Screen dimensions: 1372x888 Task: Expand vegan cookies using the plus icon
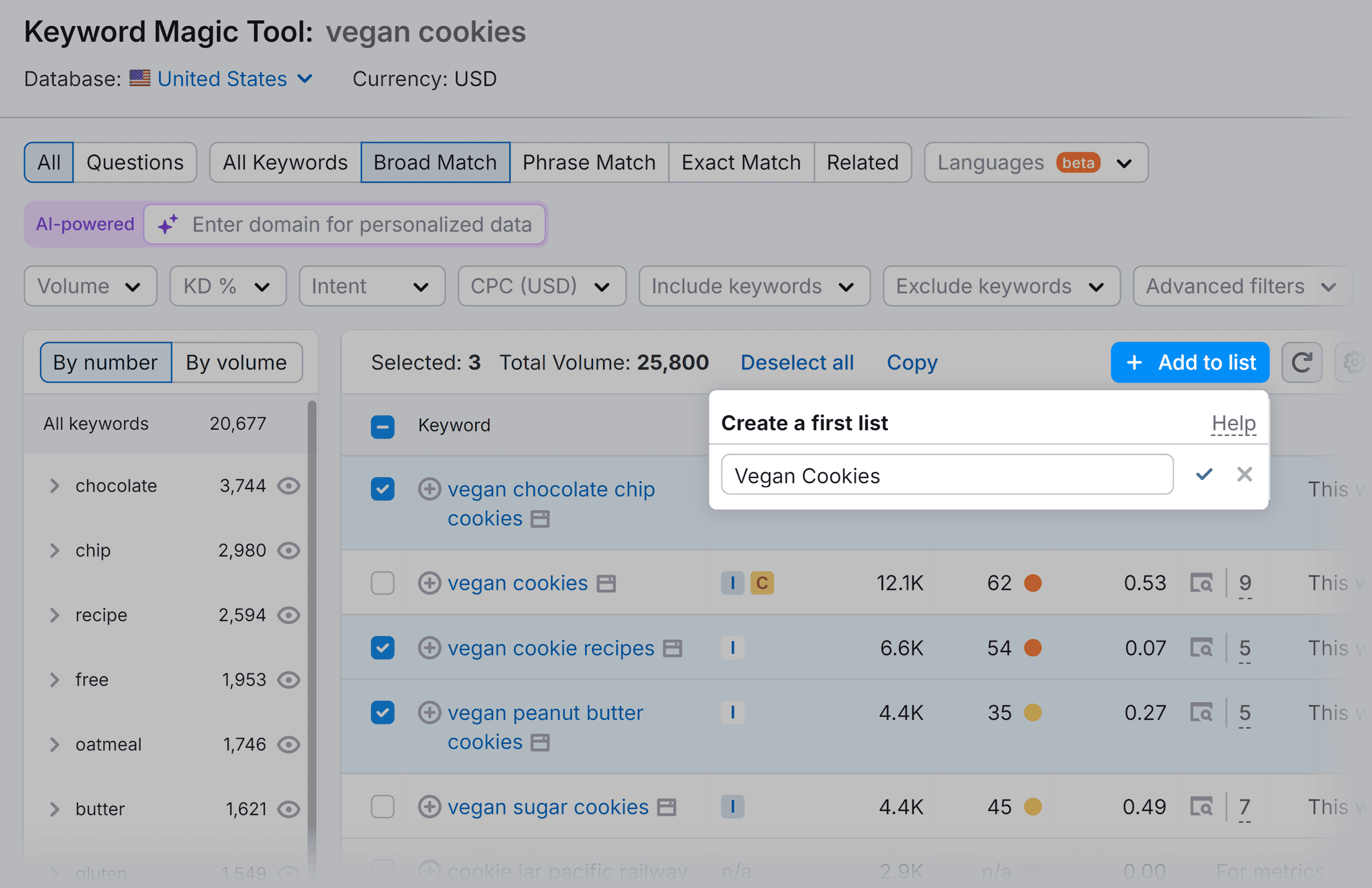pyautogui.click(x=430, y=582)
